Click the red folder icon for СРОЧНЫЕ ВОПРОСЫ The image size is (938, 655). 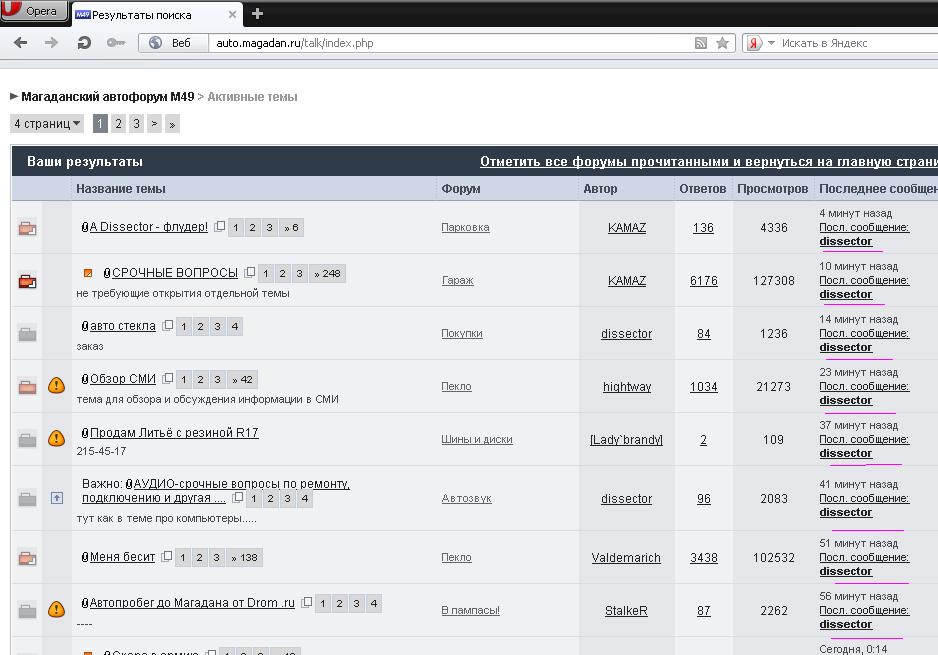(27, 281)
